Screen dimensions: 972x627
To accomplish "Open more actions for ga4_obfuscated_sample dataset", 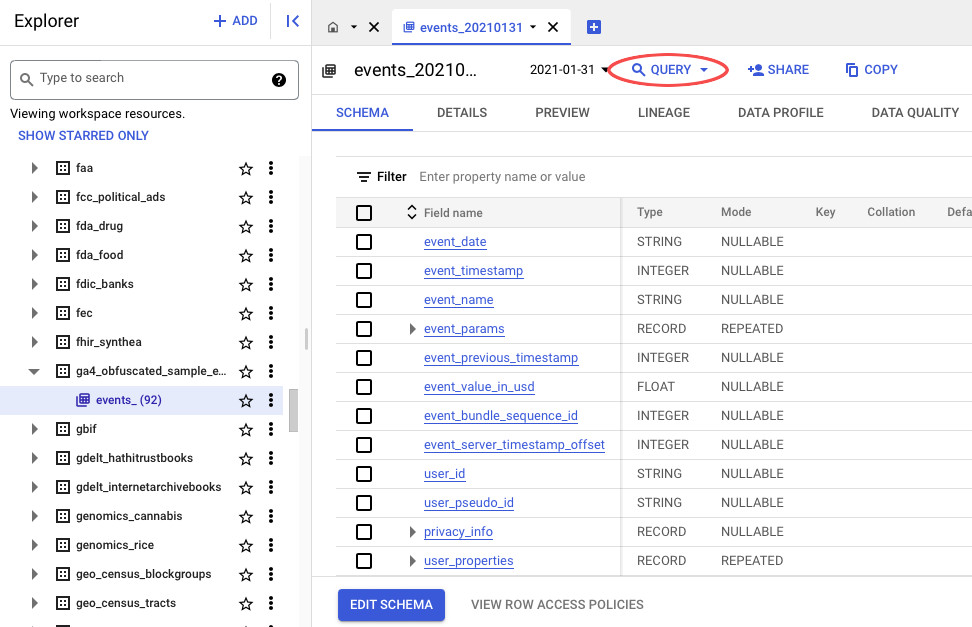I will (x=271, y=371).
